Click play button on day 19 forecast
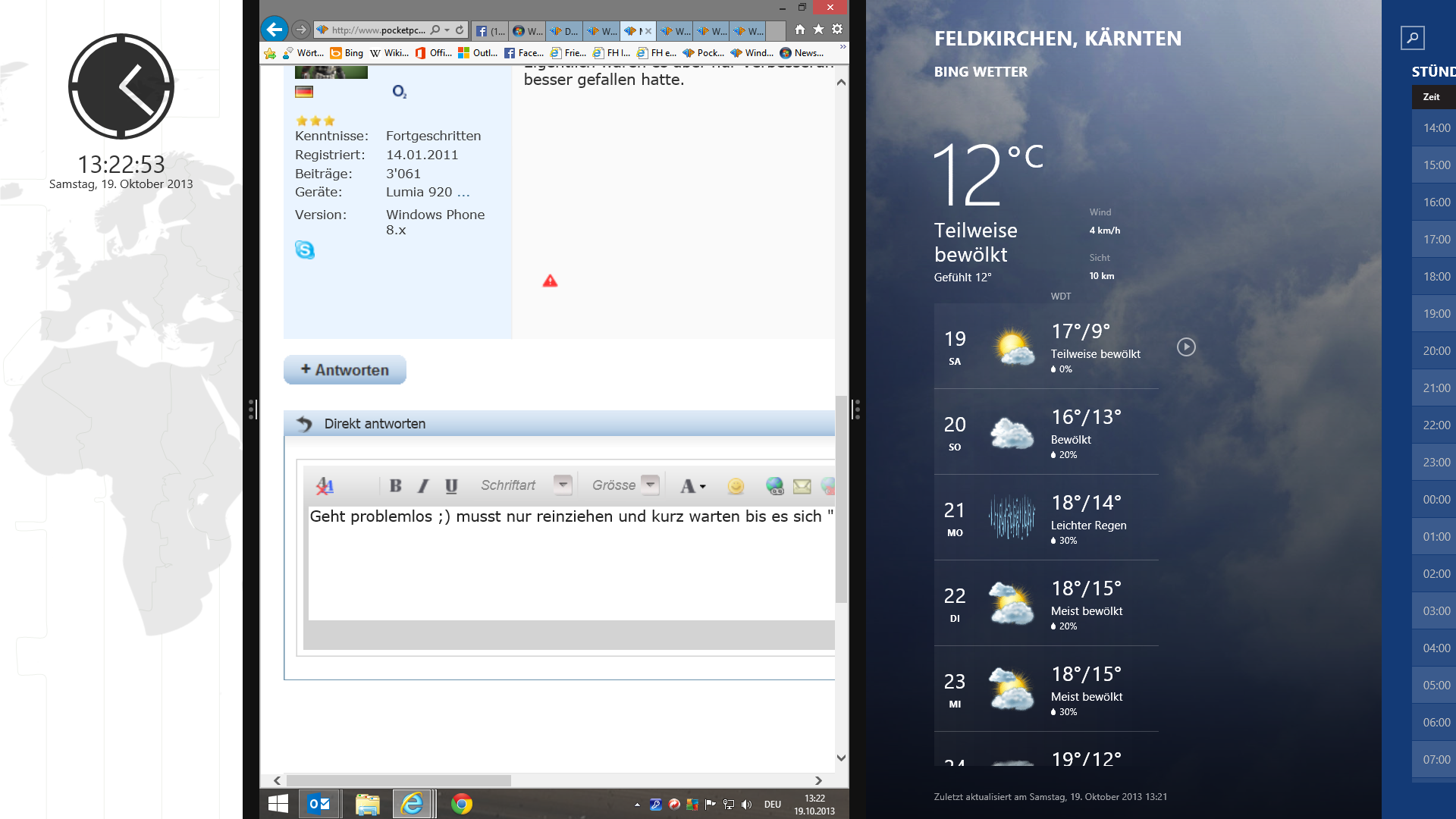 (1186, 347)
